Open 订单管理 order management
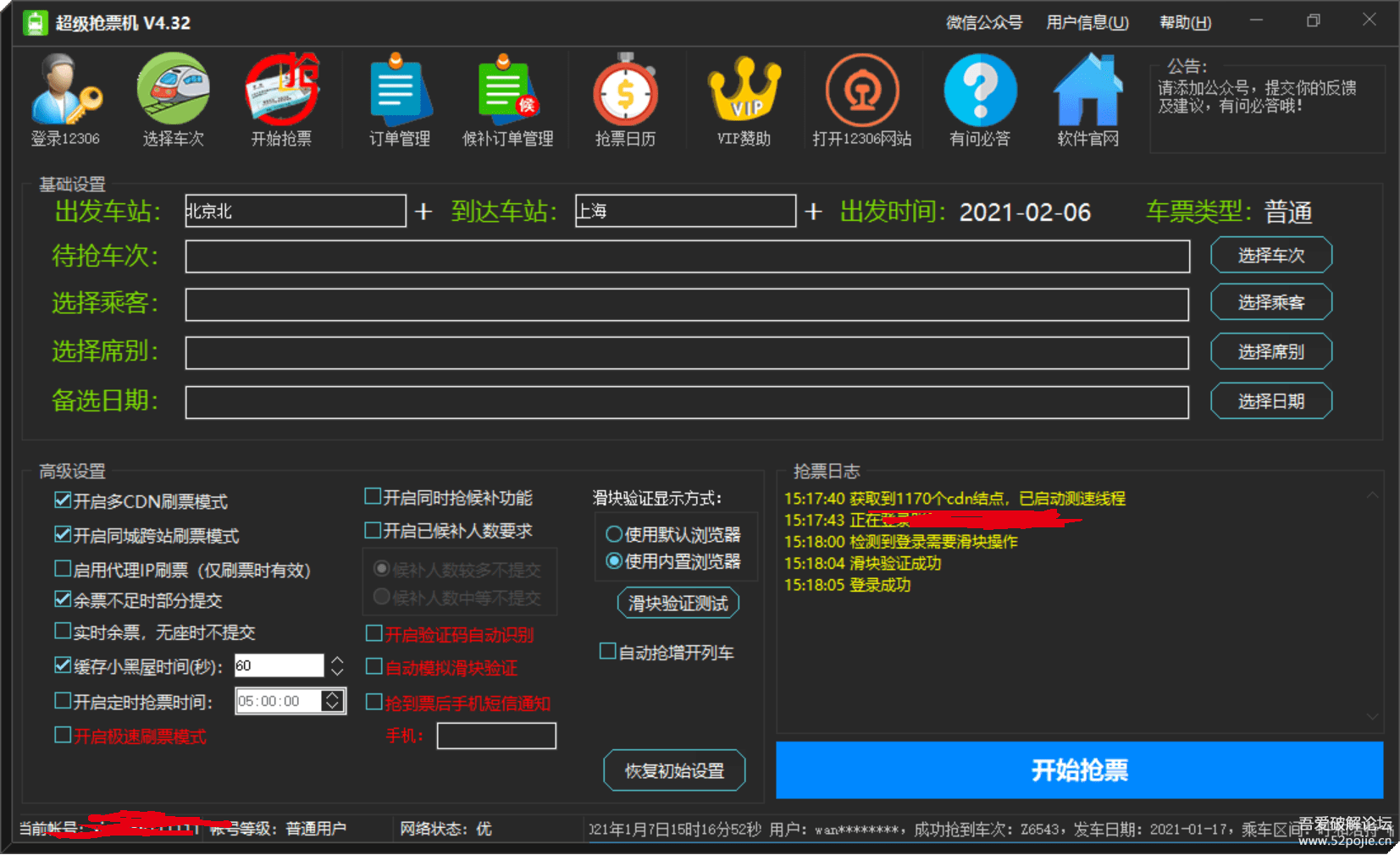Screen dimensions: 1400x855 pyautogui.click(x=400, y=90)
